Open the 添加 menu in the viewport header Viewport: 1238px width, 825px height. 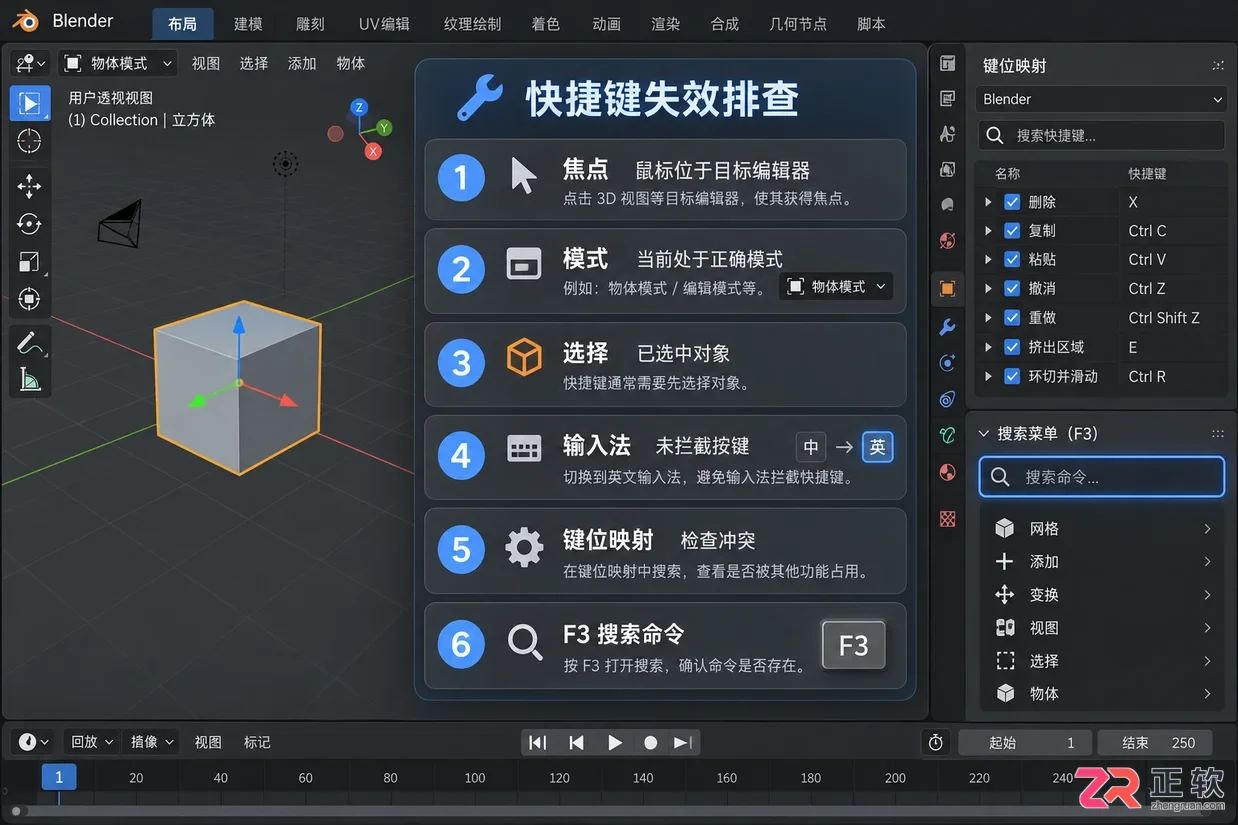coord(302,63)
